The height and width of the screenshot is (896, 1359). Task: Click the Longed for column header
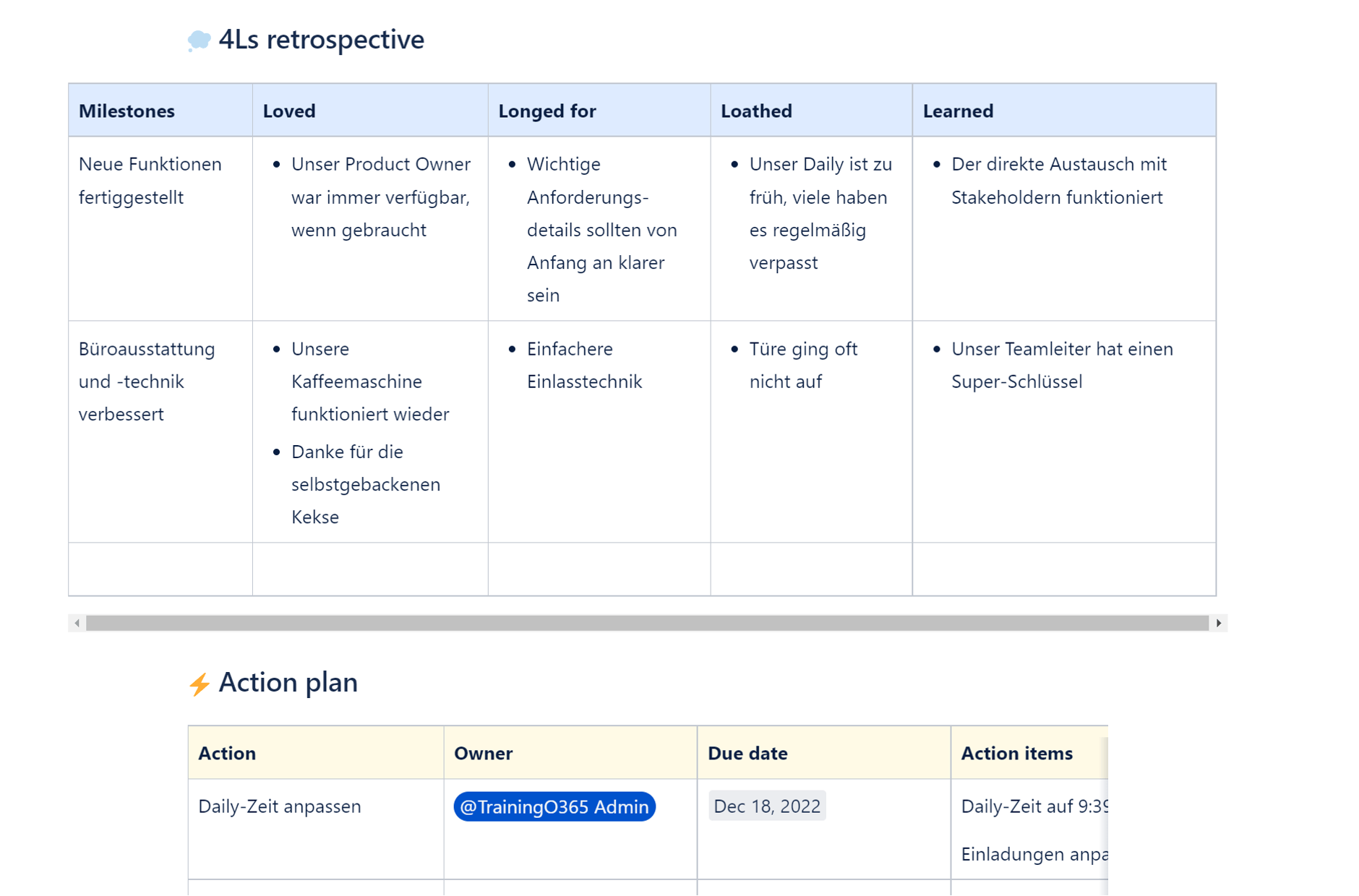point(546,111)
